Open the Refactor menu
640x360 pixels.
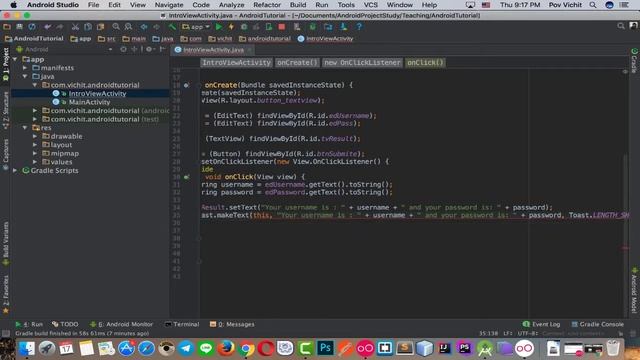point(267,5)
